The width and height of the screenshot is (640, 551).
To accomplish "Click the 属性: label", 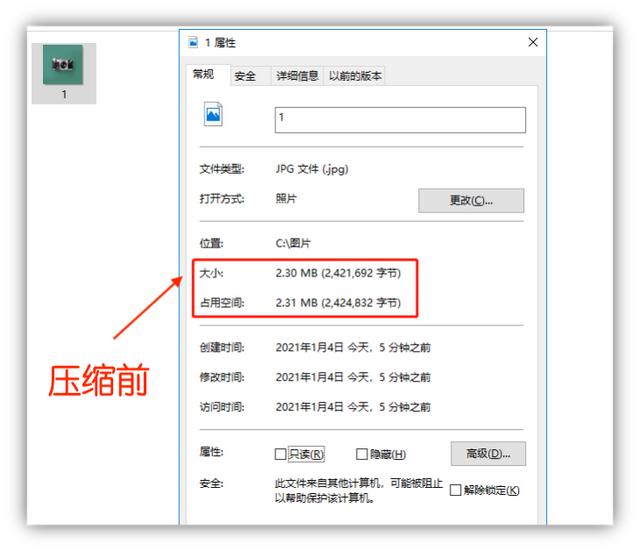I will tap(211, 451).
